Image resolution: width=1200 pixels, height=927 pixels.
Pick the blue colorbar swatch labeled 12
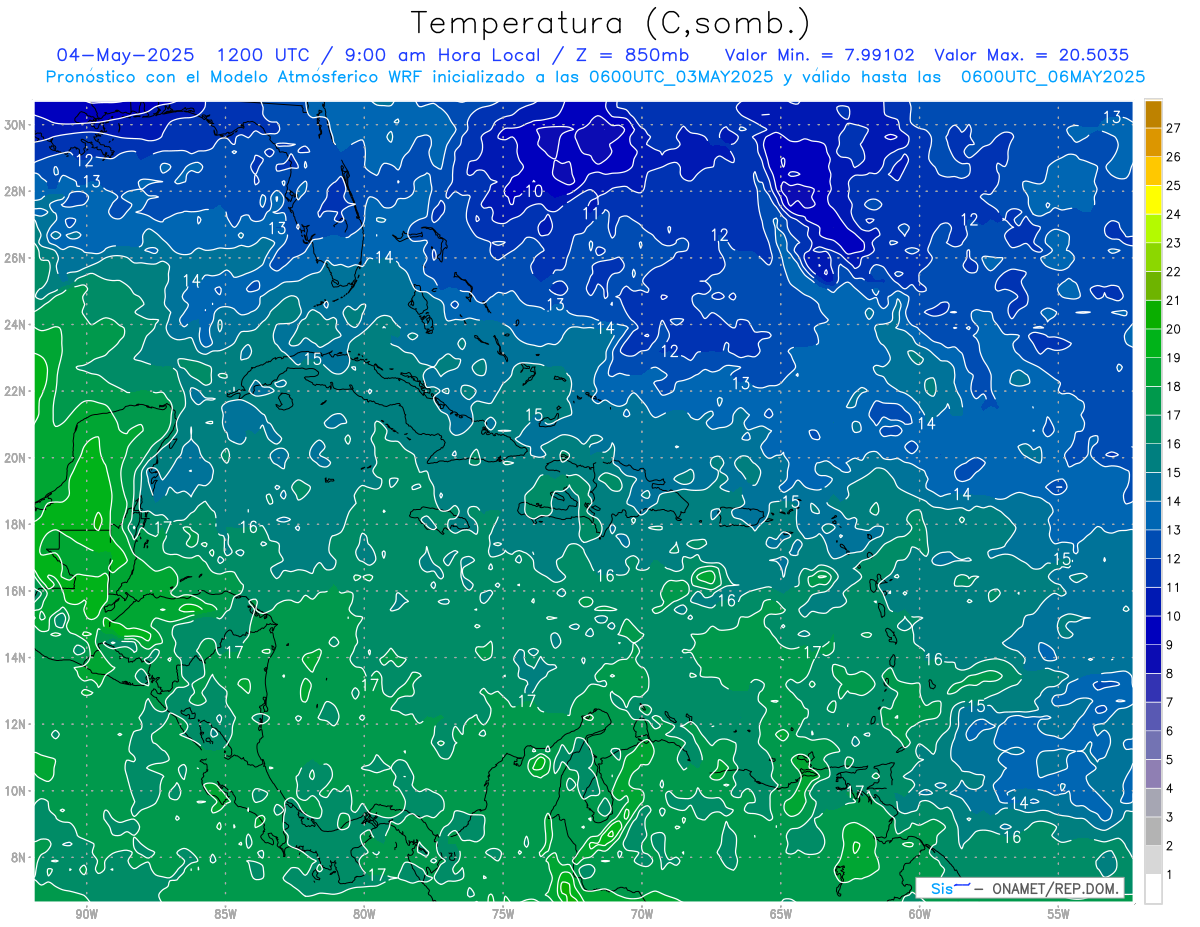point(1153,545)
